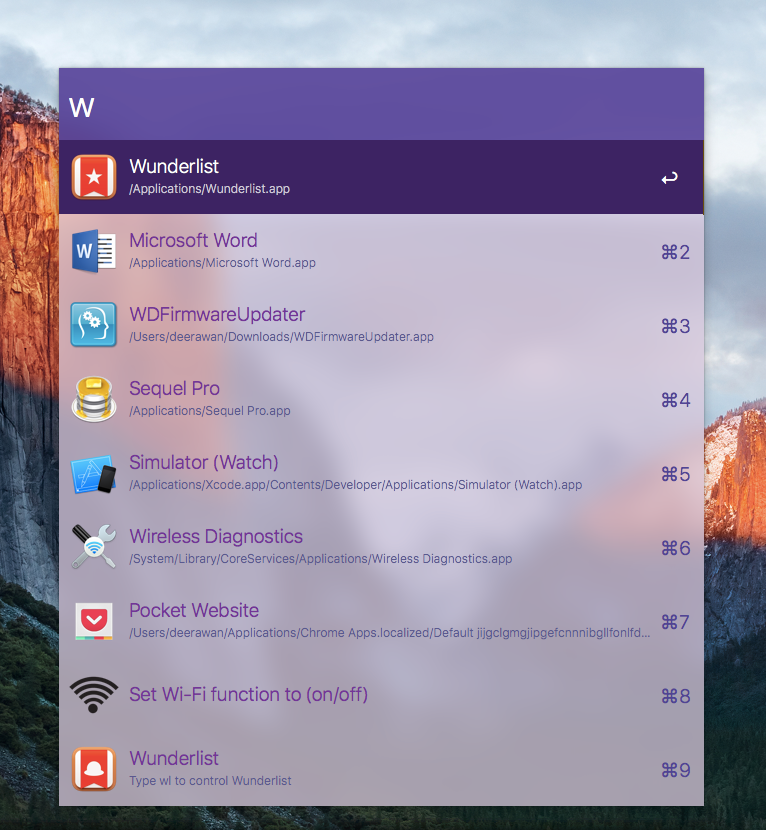Click the Sequel Pro pancake database icon
This screenshot has height=830, width=766.
click(94, 399)
